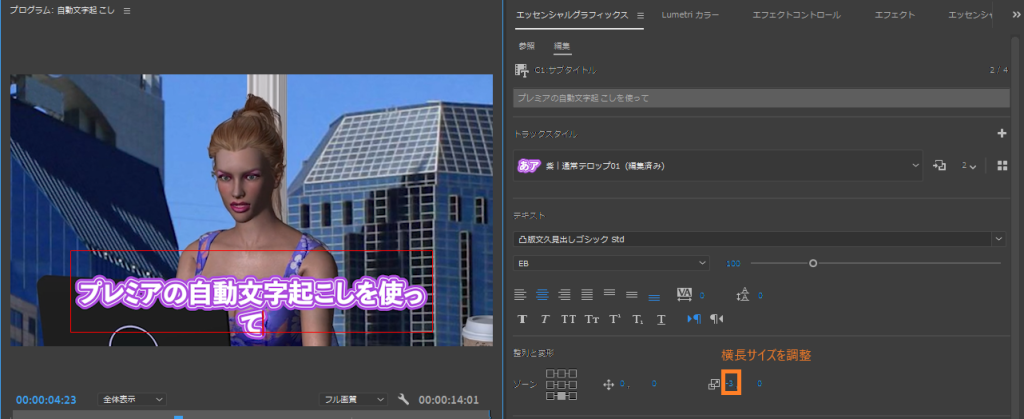Open the track style dropdown 通常テロップ01

[718, 166]
